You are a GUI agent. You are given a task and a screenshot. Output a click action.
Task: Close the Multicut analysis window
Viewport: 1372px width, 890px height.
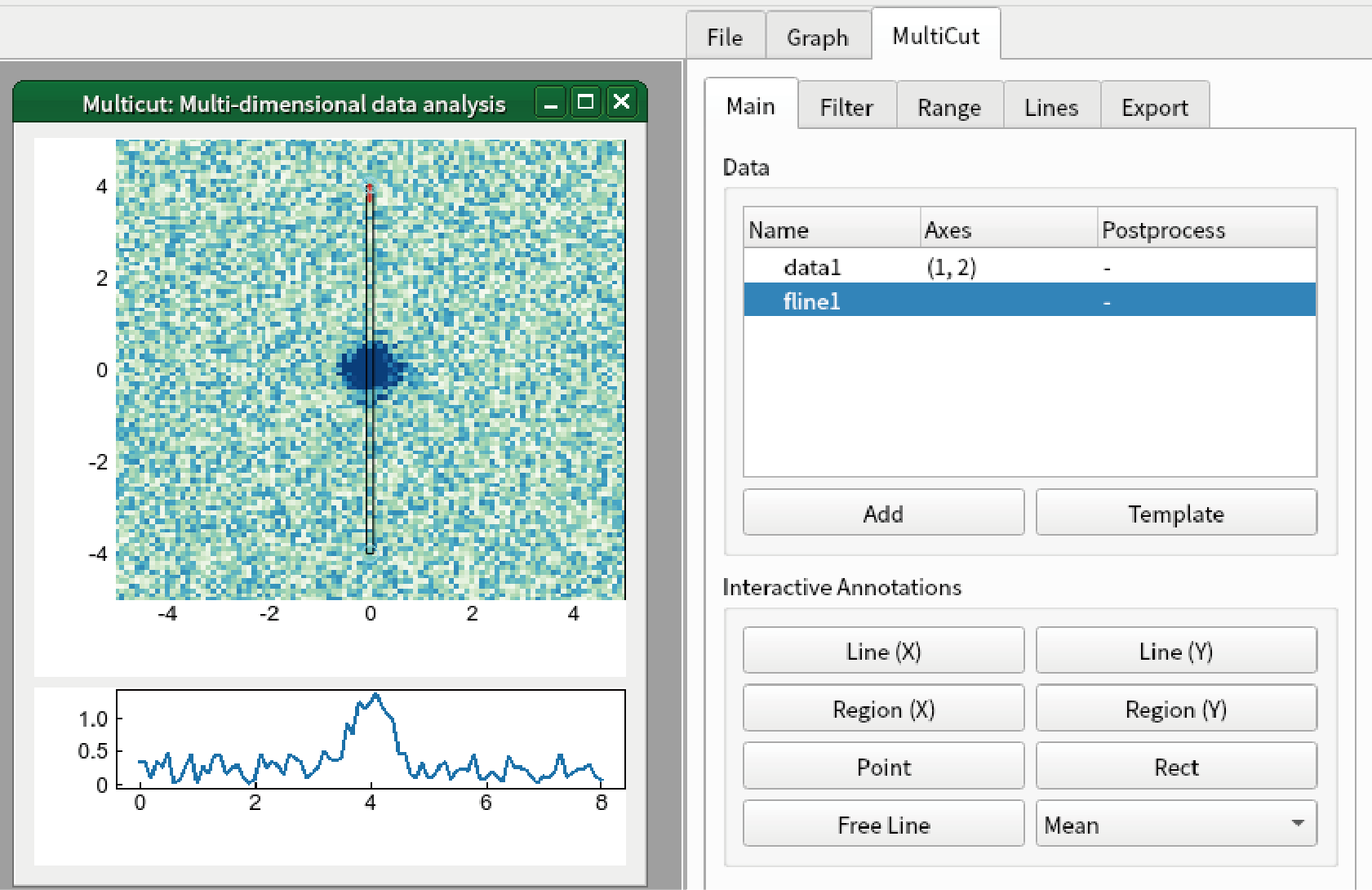pos(621,103)
